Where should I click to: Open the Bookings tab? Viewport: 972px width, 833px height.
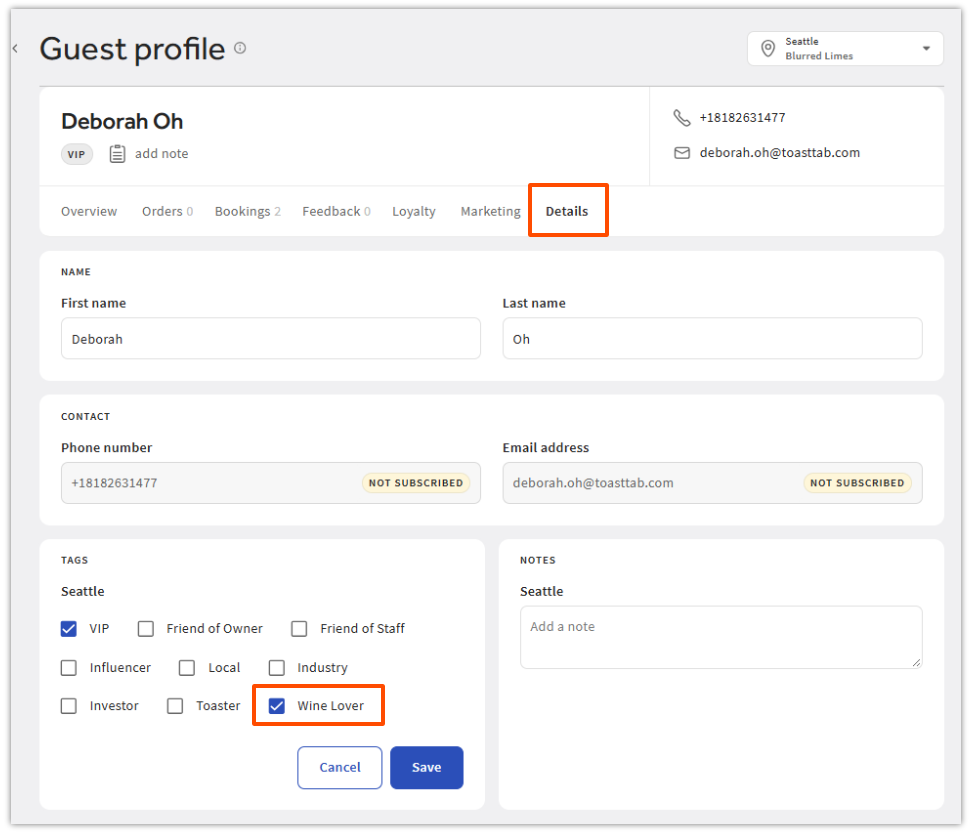pos(246,212)
